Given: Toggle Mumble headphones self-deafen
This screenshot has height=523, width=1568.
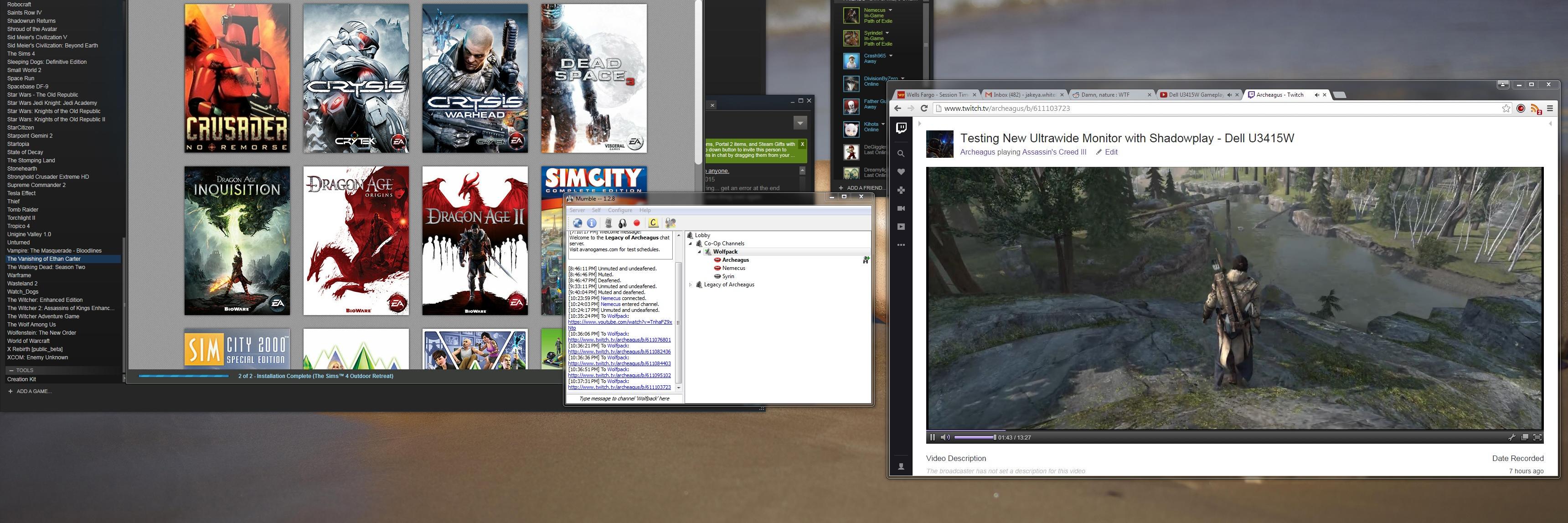Looking at the screenshot, I should (622, 223).
